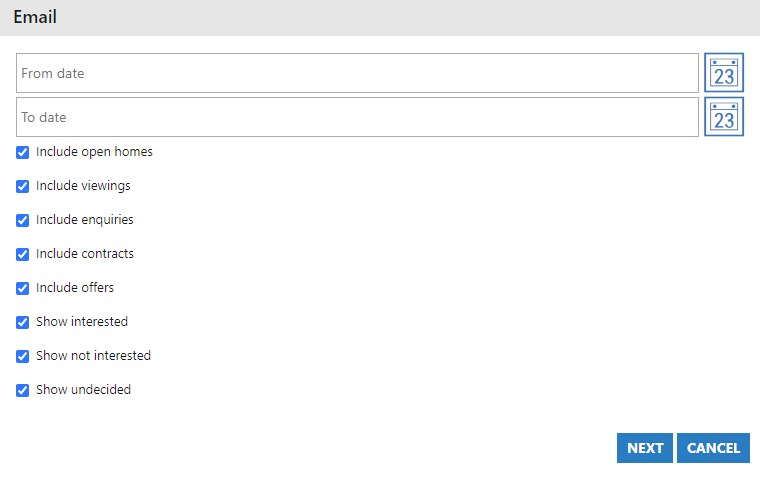
Task: Click the Email dialog title
Action: coord(35,17)
